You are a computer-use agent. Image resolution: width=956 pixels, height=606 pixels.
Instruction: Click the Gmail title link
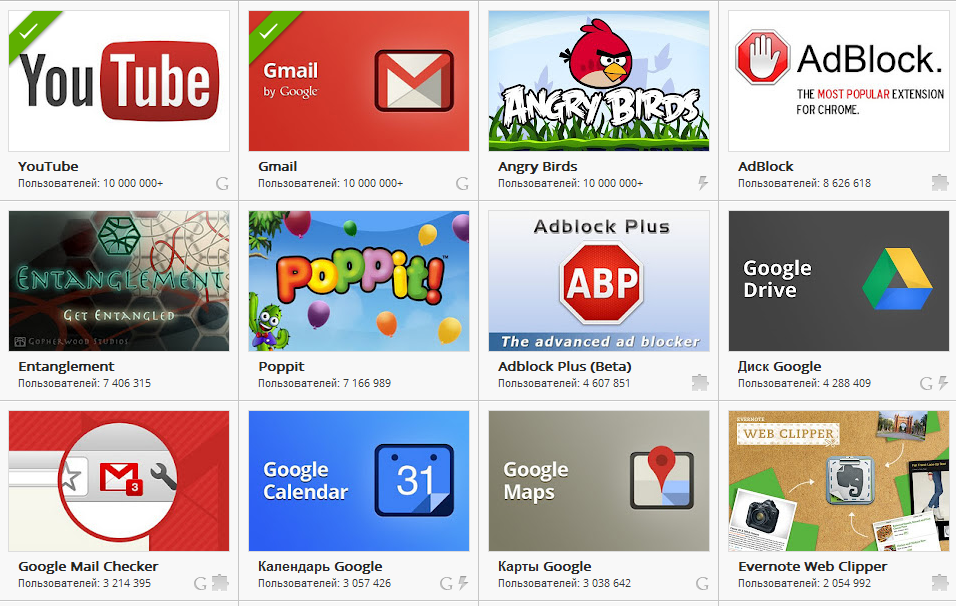point(277,166)
